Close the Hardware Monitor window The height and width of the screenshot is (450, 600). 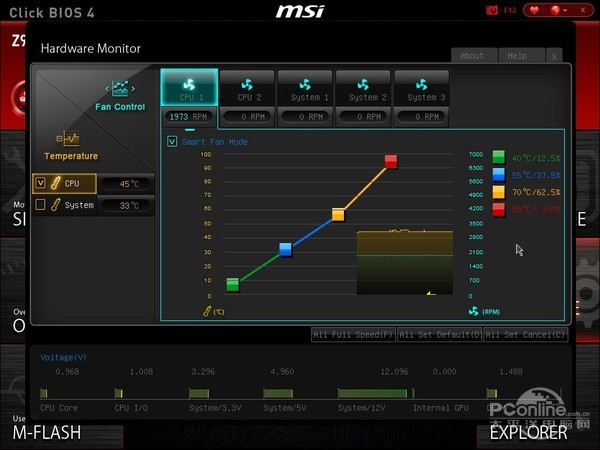coord(554,56)
